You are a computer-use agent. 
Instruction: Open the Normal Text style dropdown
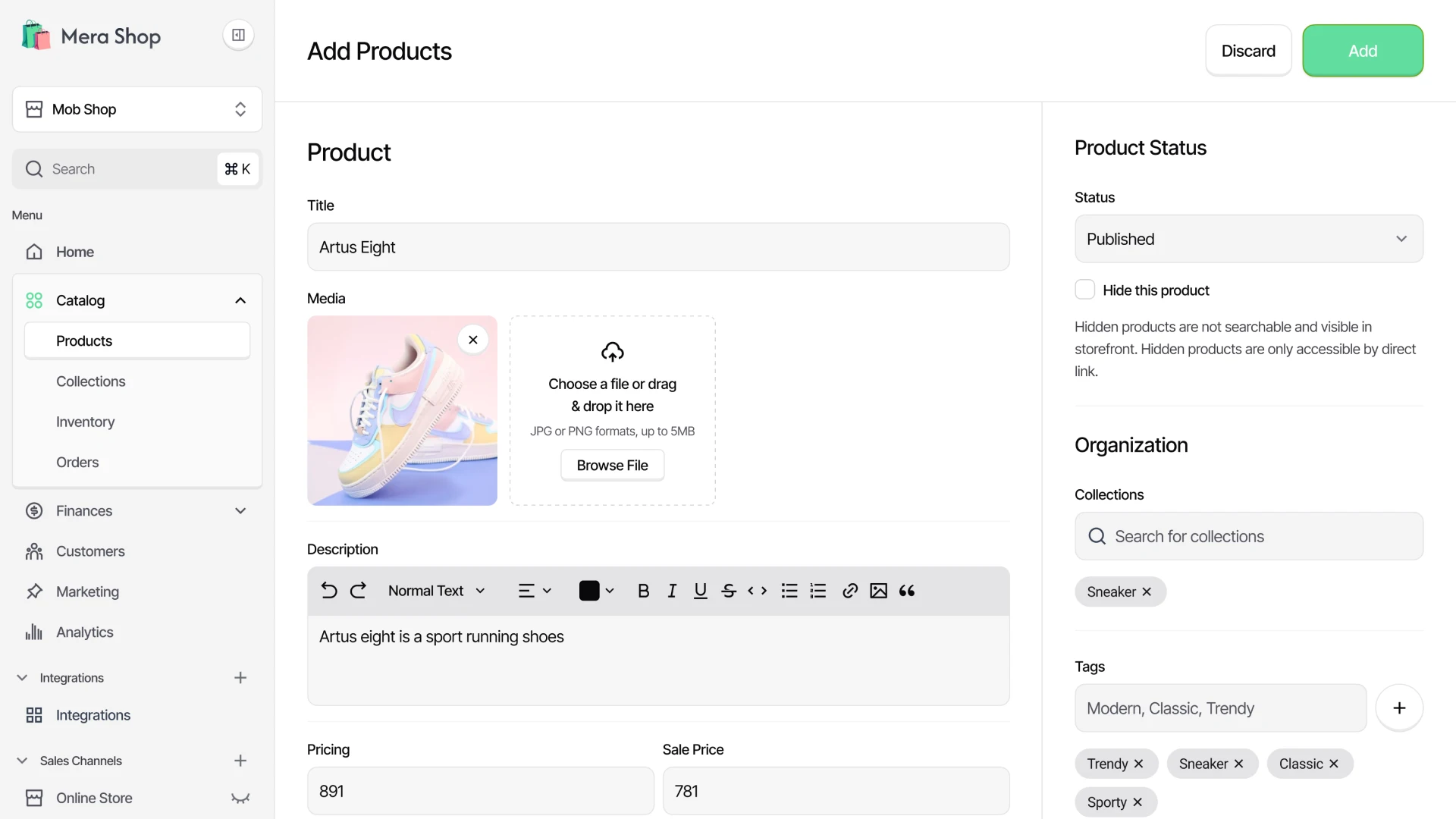click(x=436, y=590)
